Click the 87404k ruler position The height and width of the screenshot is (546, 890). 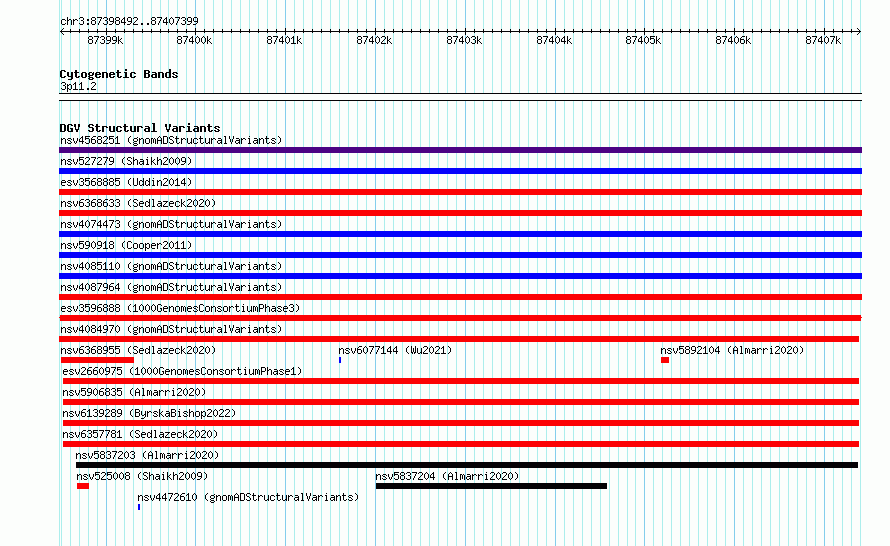(554, 40)
